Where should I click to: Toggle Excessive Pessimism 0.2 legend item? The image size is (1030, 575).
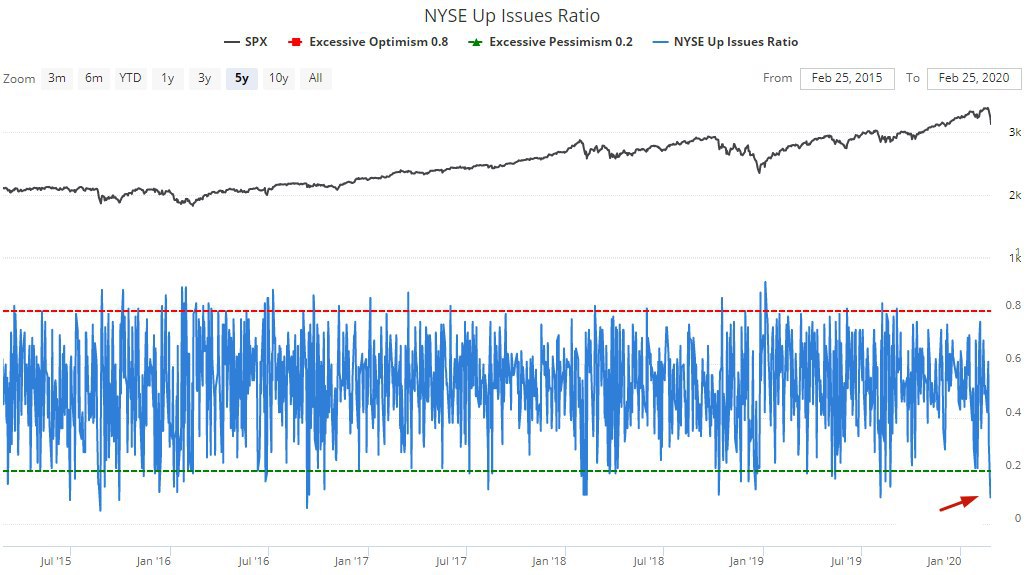550,41
